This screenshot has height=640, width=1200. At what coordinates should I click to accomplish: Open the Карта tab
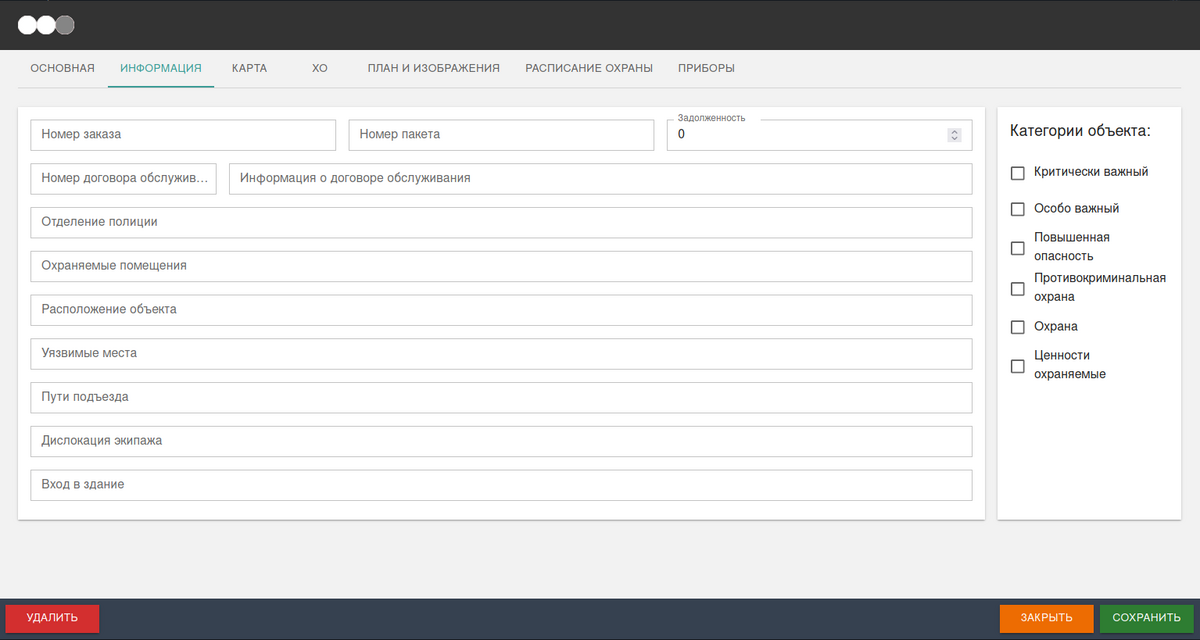249,68
